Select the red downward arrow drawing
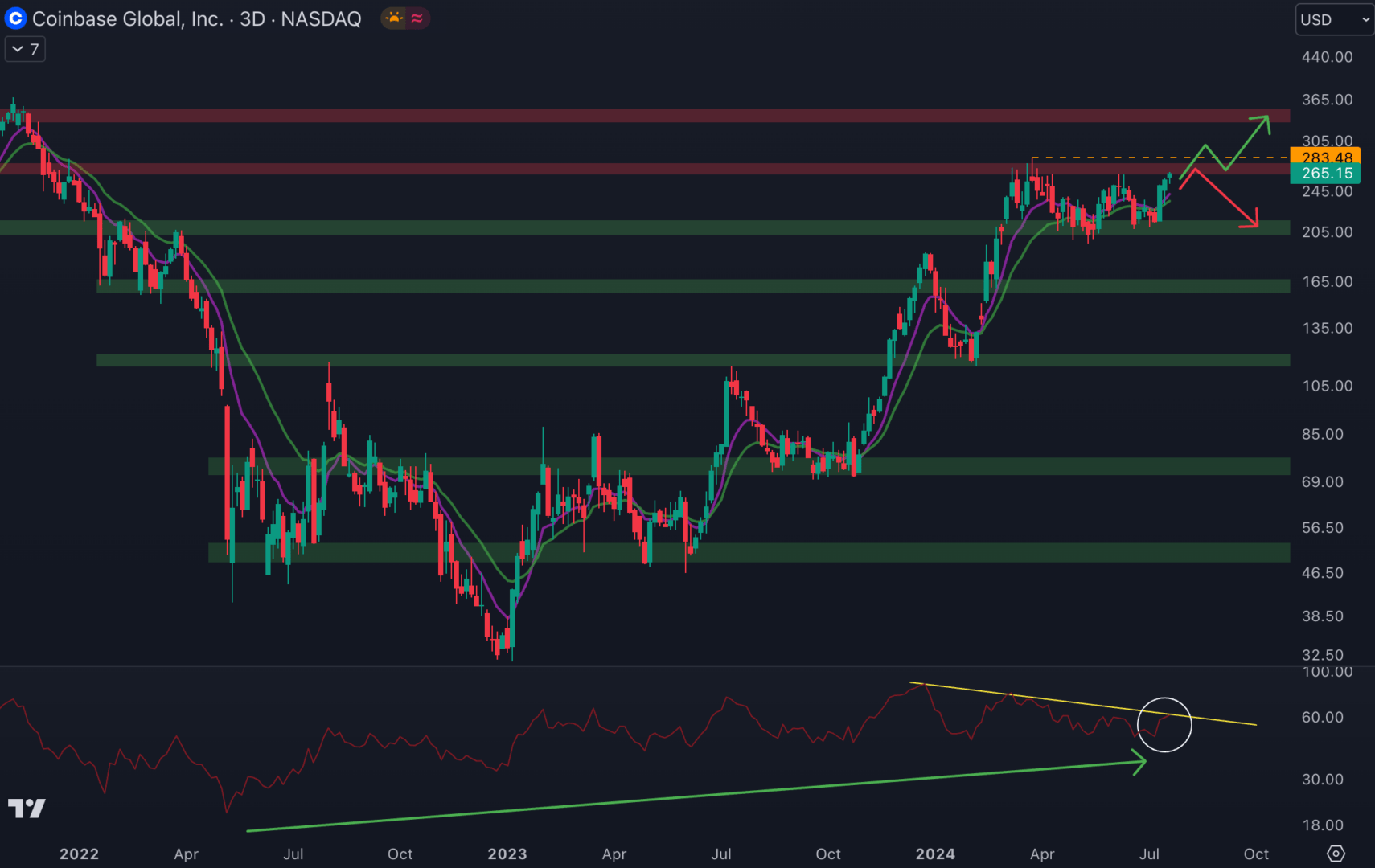1375x868 pixels. point(1226,199)
